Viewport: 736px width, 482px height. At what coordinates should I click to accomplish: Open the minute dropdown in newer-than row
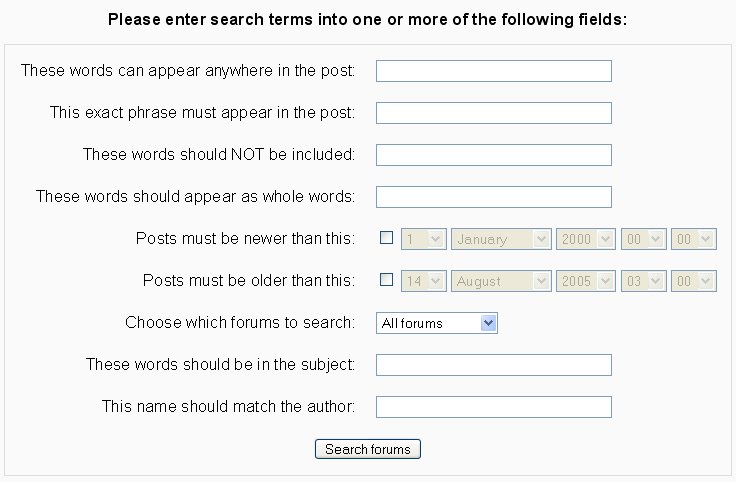[x=694, y=239]
